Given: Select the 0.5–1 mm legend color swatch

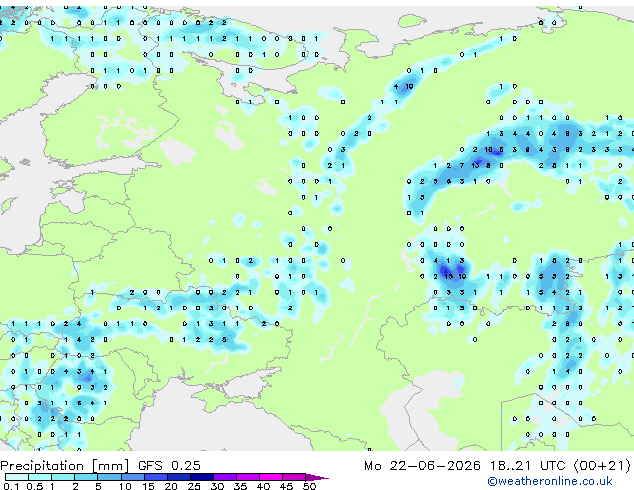Looking at the screenshot, I should 40,477.
